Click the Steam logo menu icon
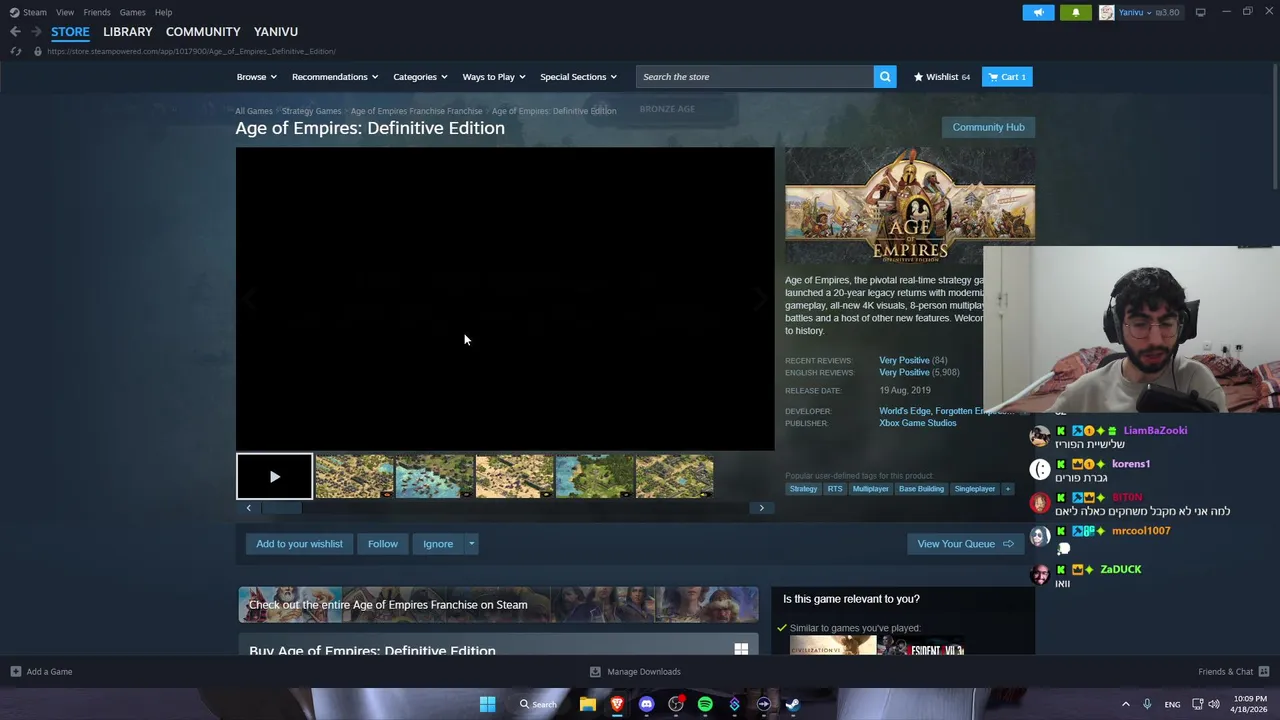This screenshot has height=720, width=1280. [14, 12]
